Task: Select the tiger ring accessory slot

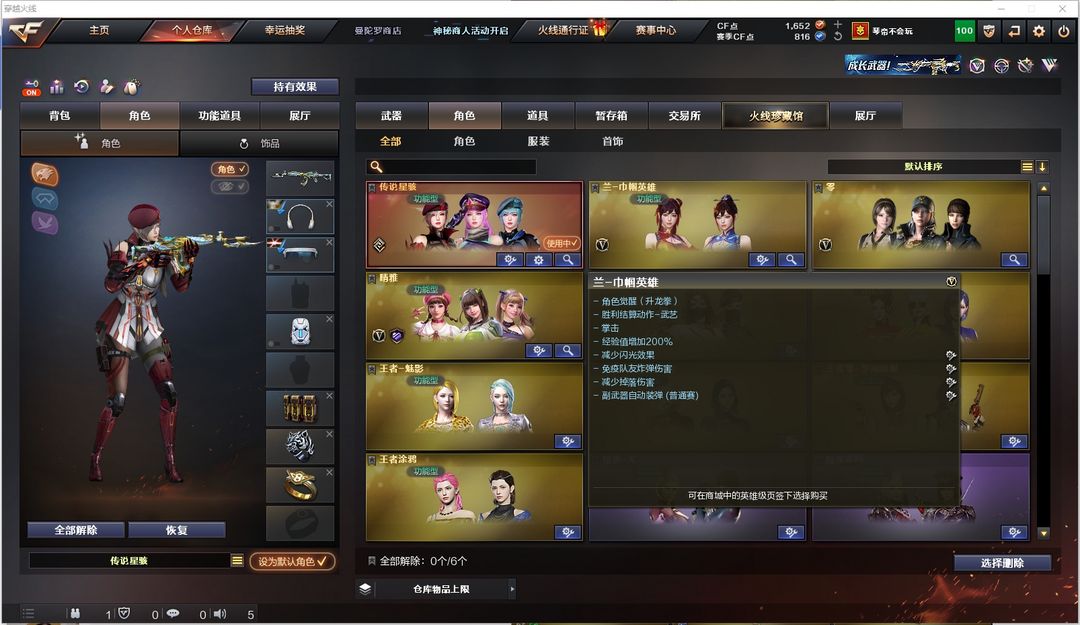Action: (x=300, y=446)
